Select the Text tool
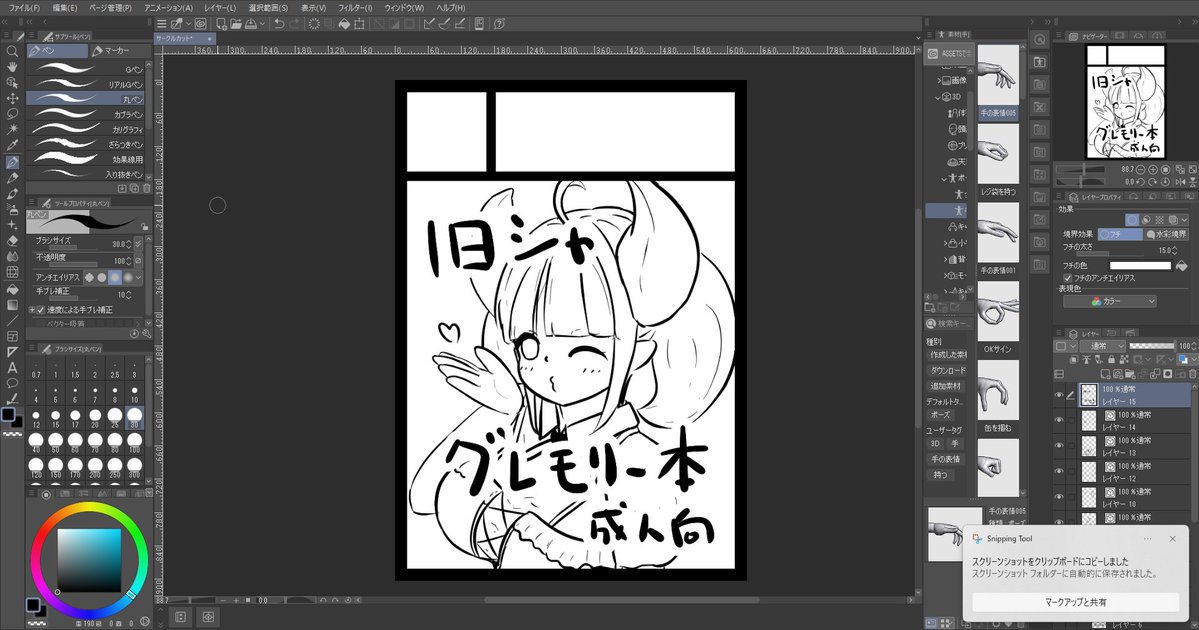 coord(12,368)
